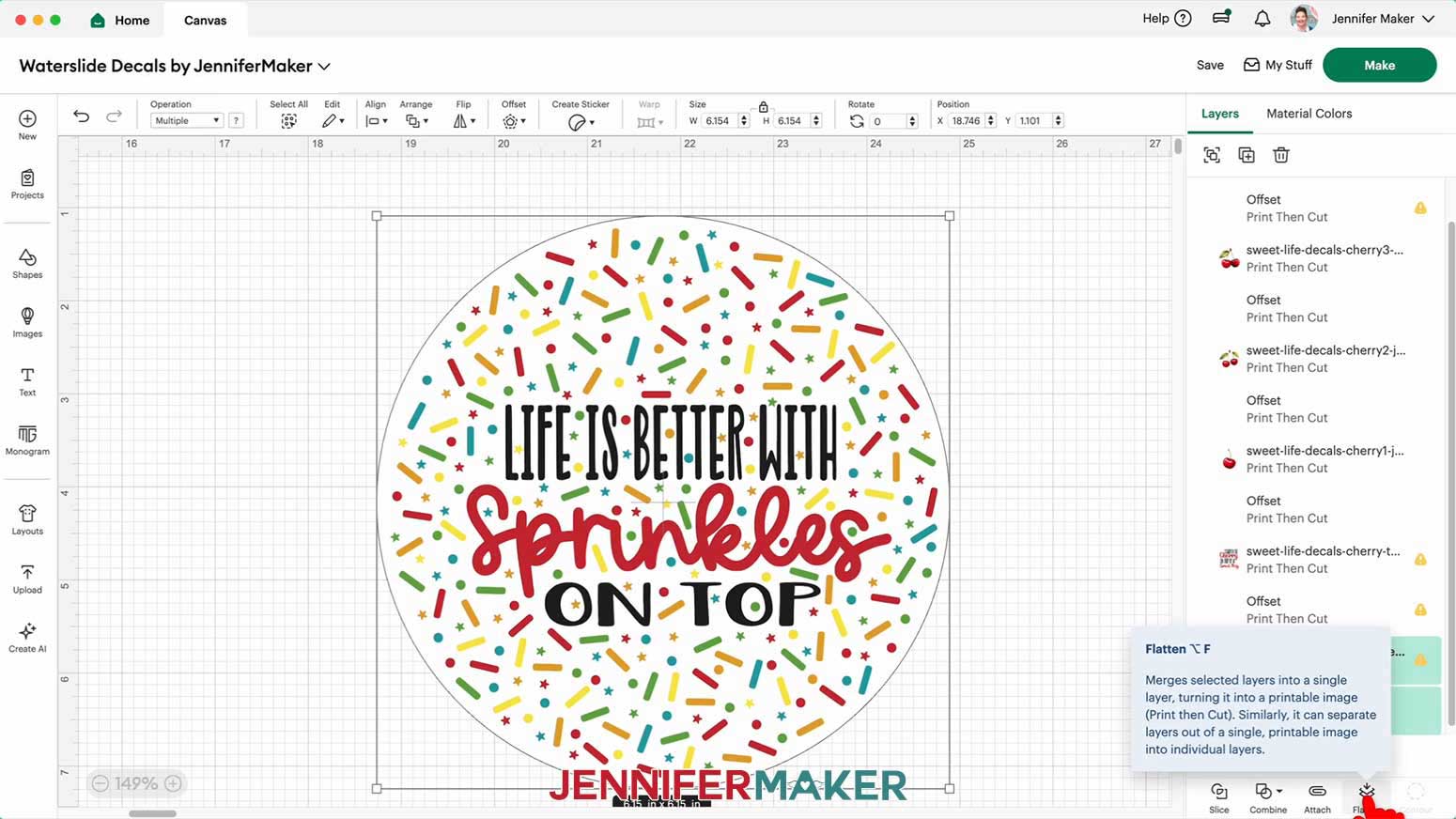Switch to the Layers tab
This screenshot has width=1456, height=819.
1220,114
